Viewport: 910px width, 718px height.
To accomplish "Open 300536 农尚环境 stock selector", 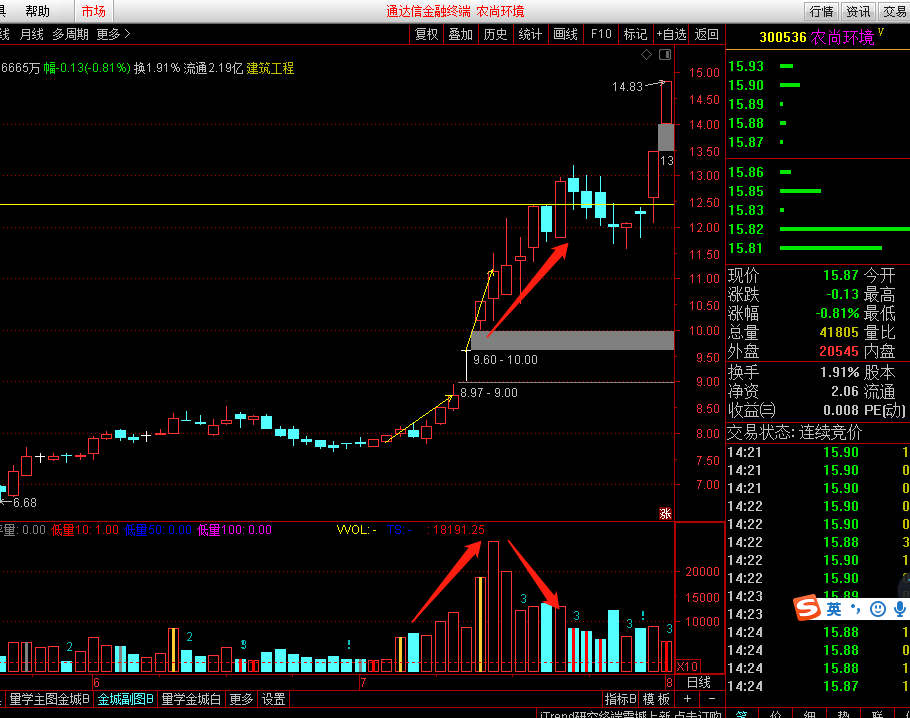I will (x=818, y=37).
